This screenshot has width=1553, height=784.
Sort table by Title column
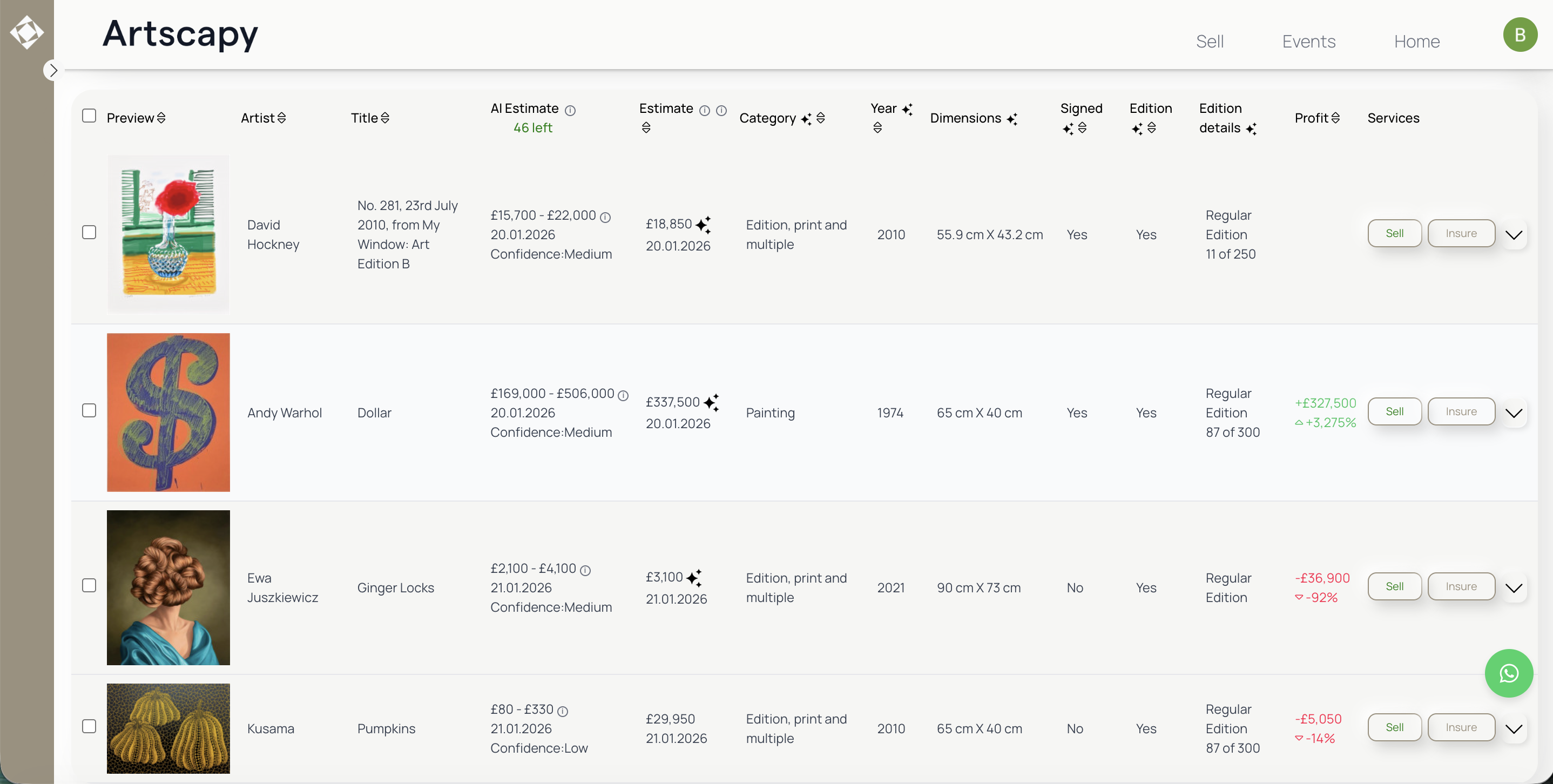point(384,118)
